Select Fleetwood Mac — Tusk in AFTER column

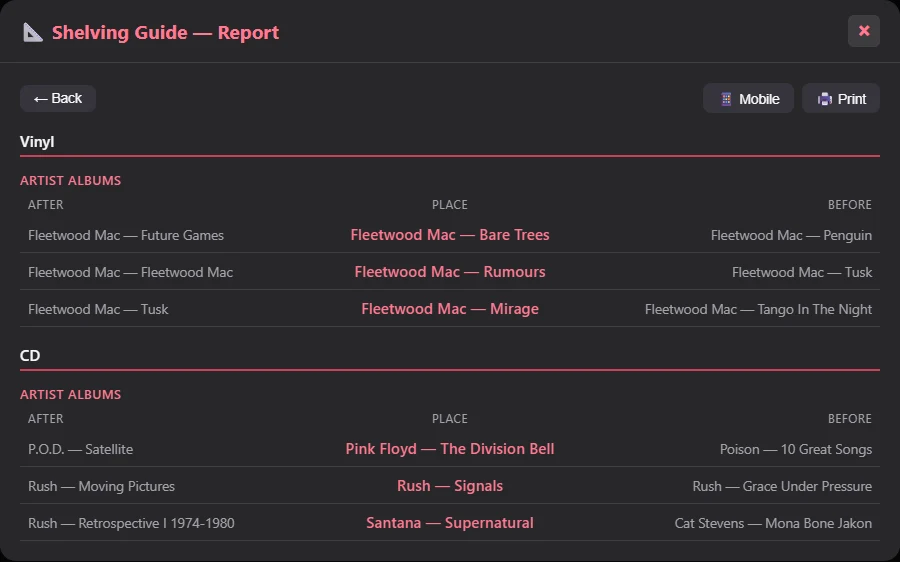point(98,309)
